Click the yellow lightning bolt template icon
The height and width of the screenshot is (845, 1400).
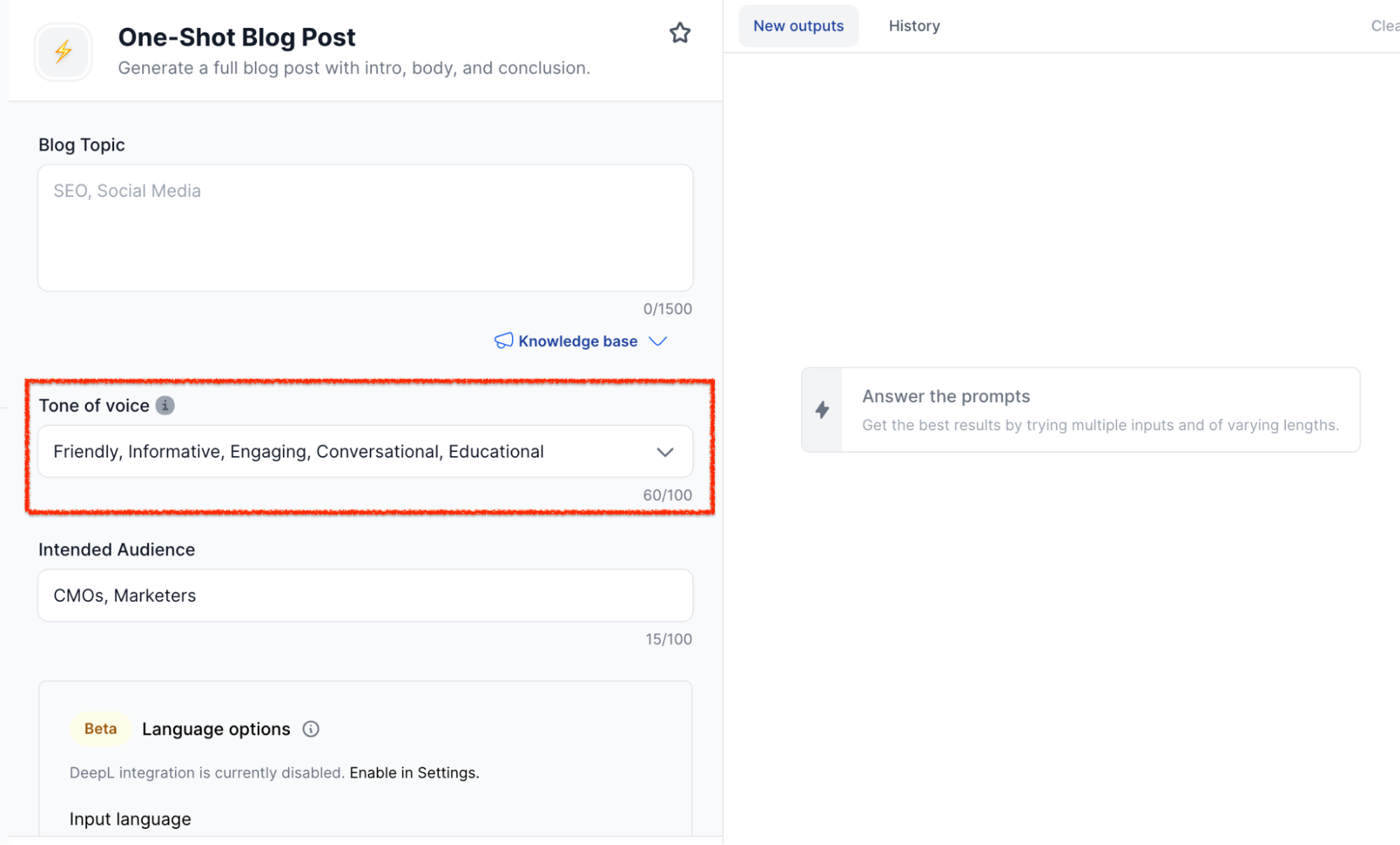click(x=64, y=51)
